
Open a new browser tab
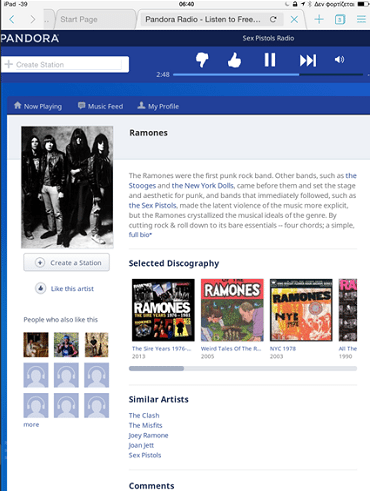pos(319,19)
